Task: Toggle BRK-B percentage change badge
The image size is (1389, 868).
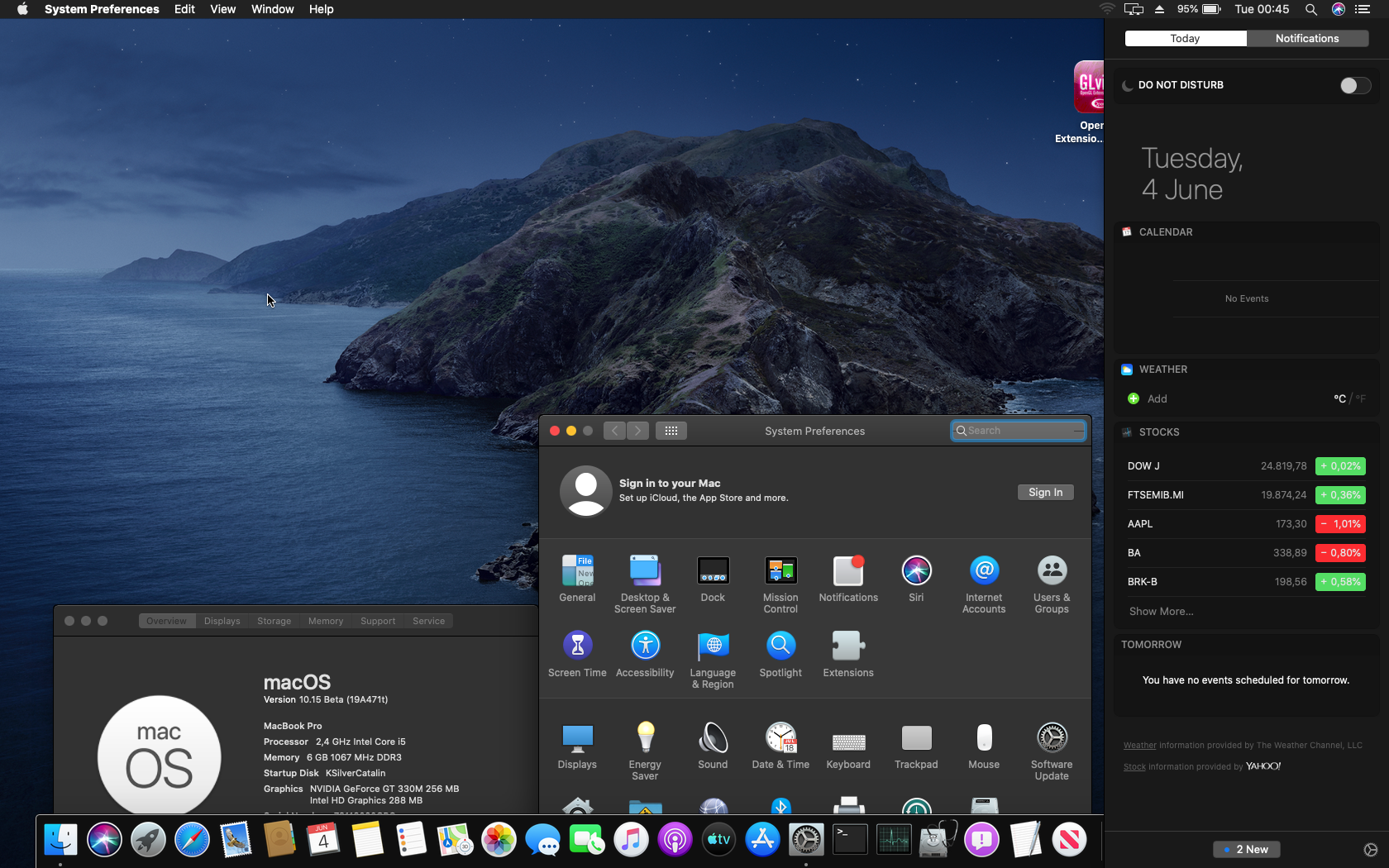Action: pyautogui.click(x=1340, y=582)
